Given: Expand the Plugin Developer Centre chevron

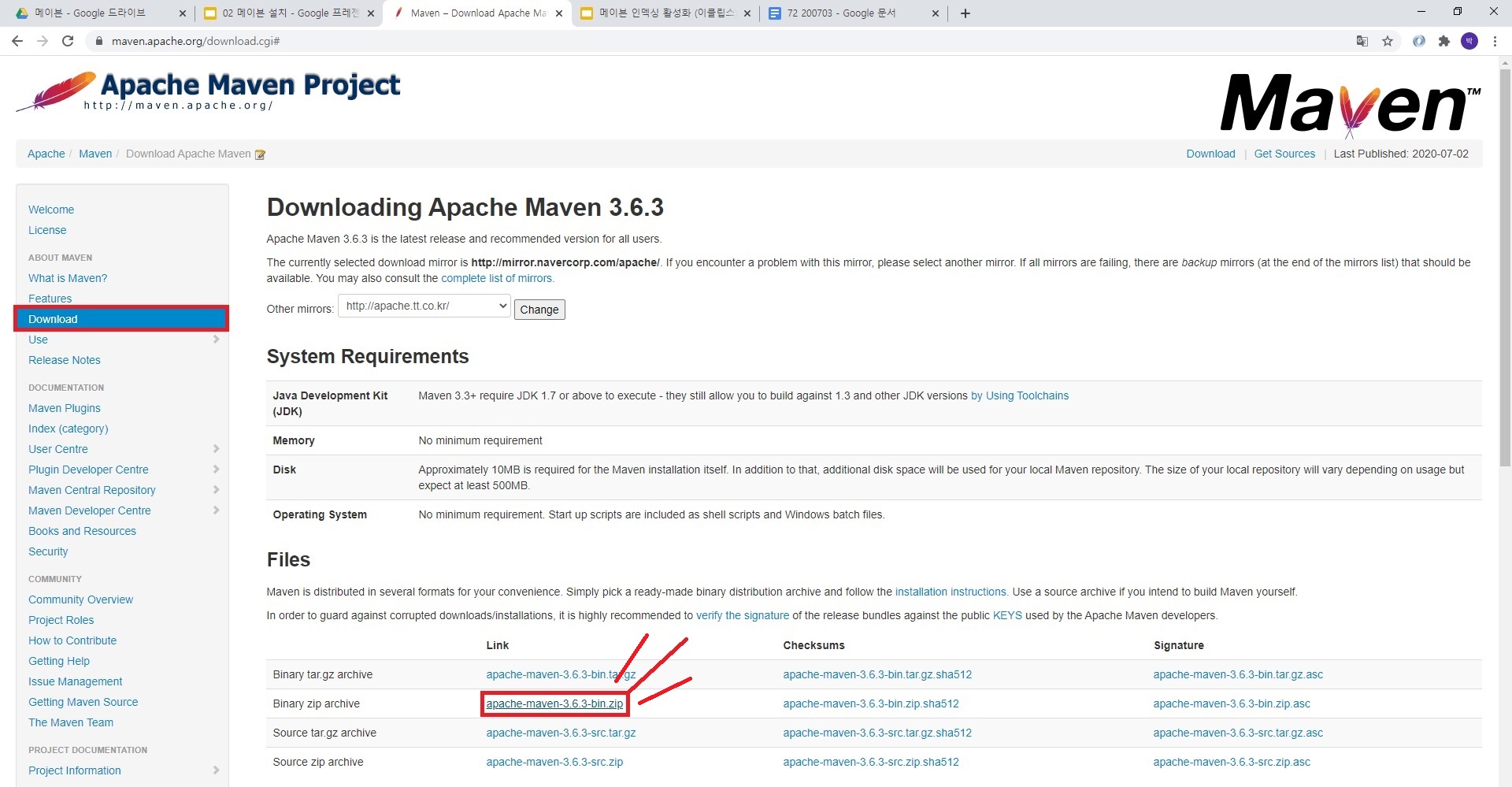Looking at the screenshot, I should 216,470.
